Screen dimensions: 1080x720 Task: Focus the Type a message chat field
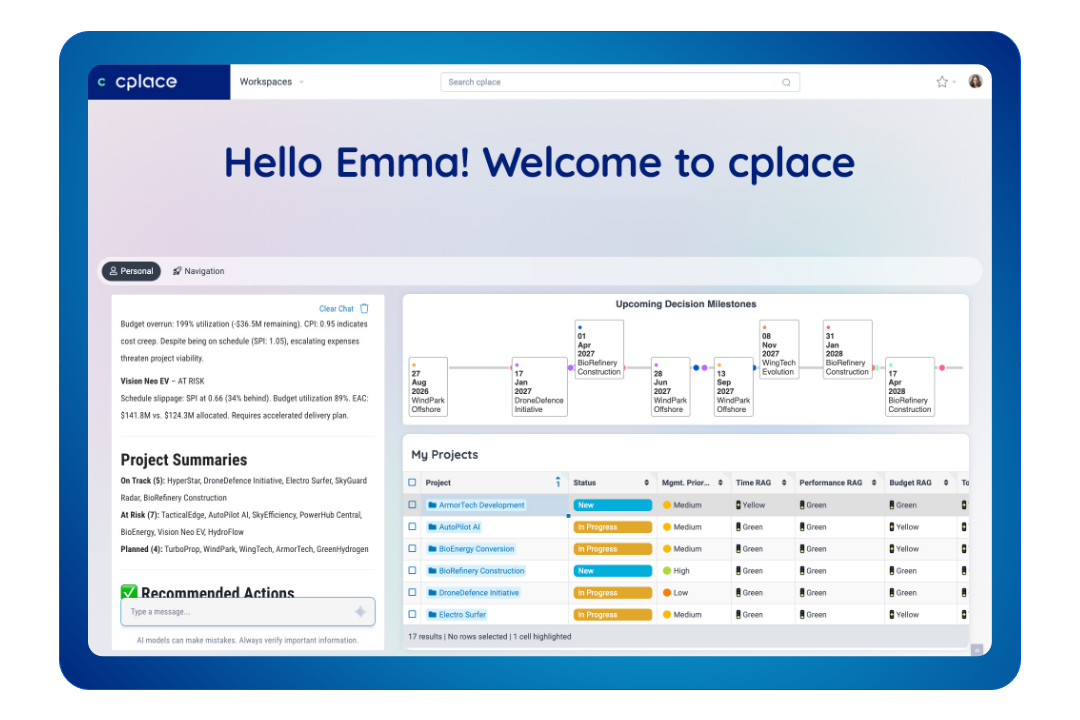coord(247,612)
